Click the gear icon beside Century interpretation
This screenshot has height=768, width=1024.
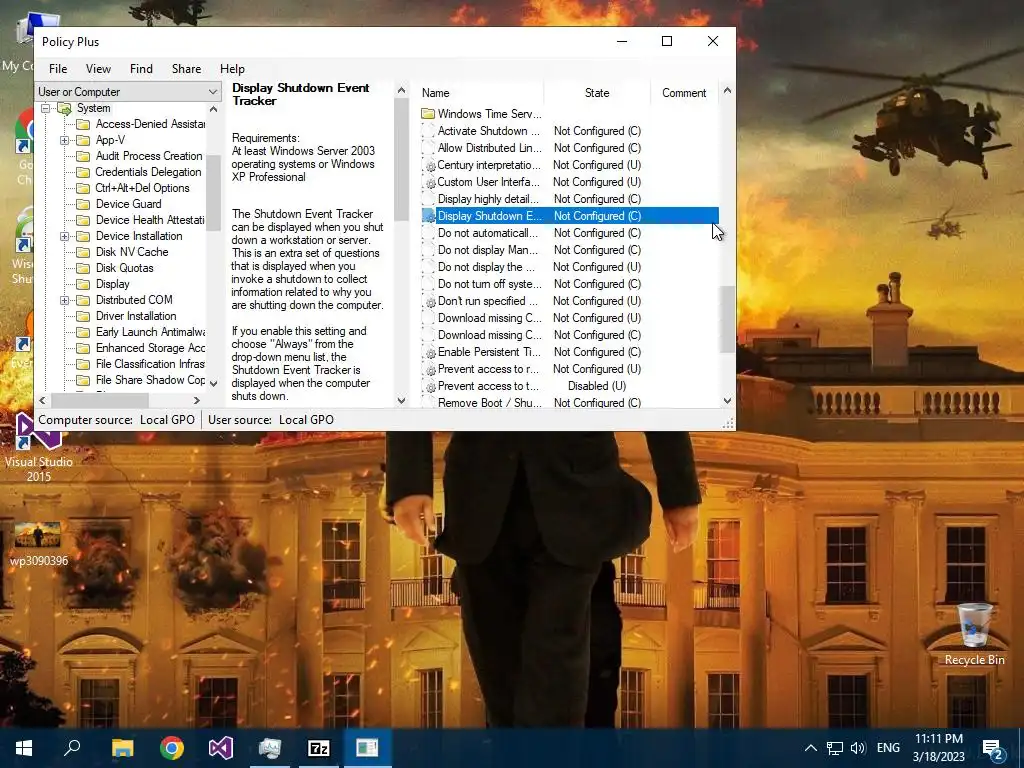pos(430,166)
